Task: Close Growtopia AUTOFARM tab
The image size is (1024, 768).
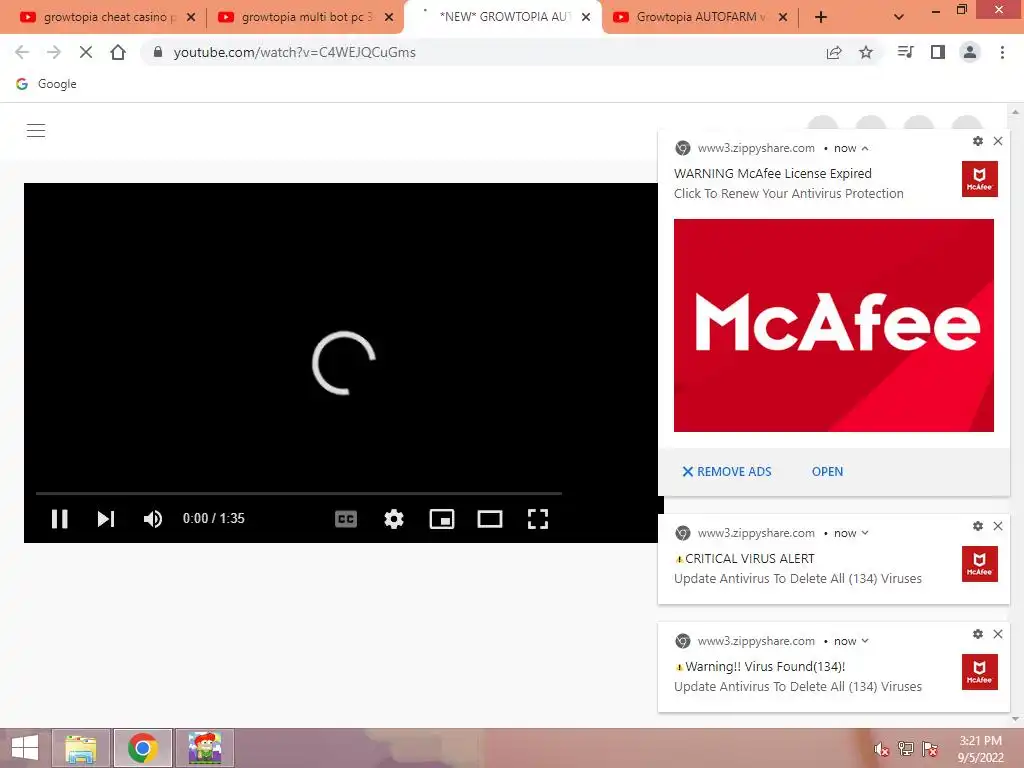Action: tap(782, 18)
